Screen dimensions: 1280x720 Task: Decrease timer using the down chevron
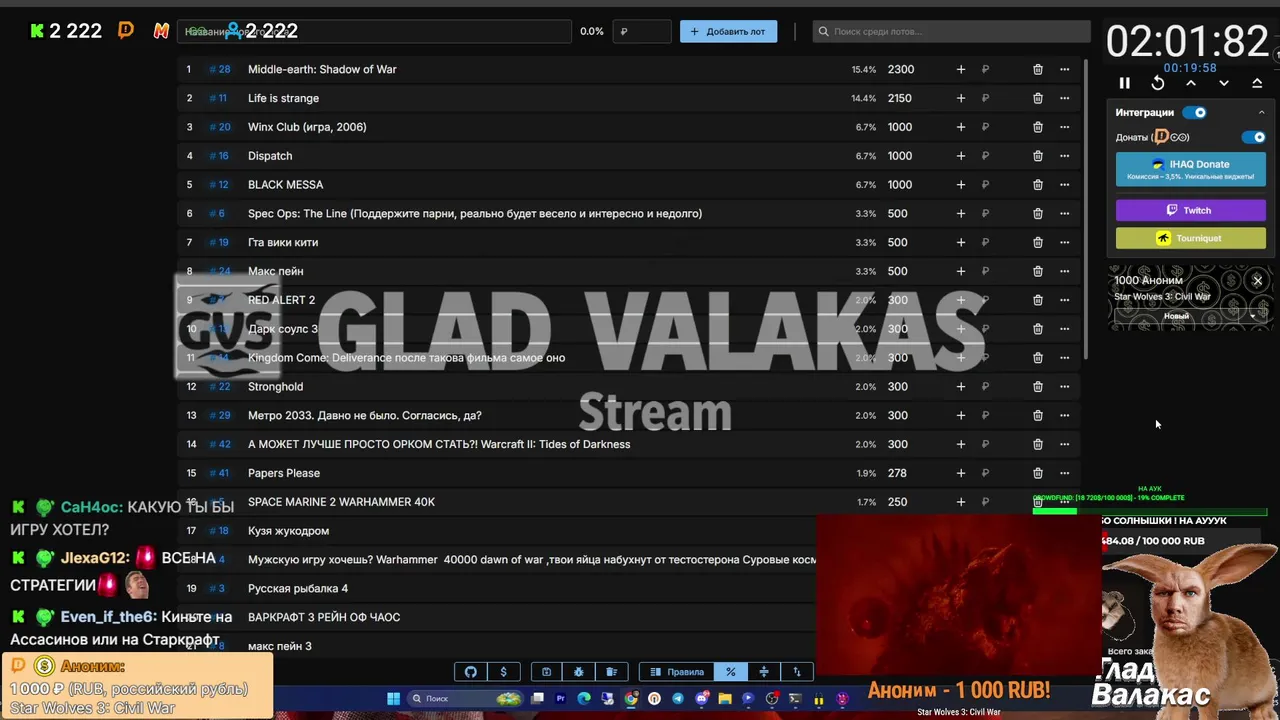[1224, 84]
